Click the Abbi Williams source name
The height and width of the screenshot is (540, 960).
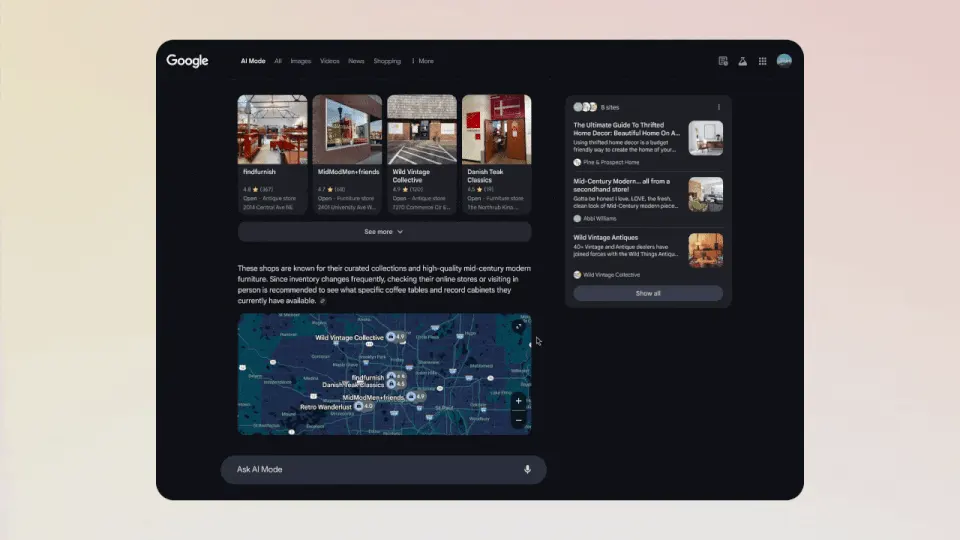599,219
